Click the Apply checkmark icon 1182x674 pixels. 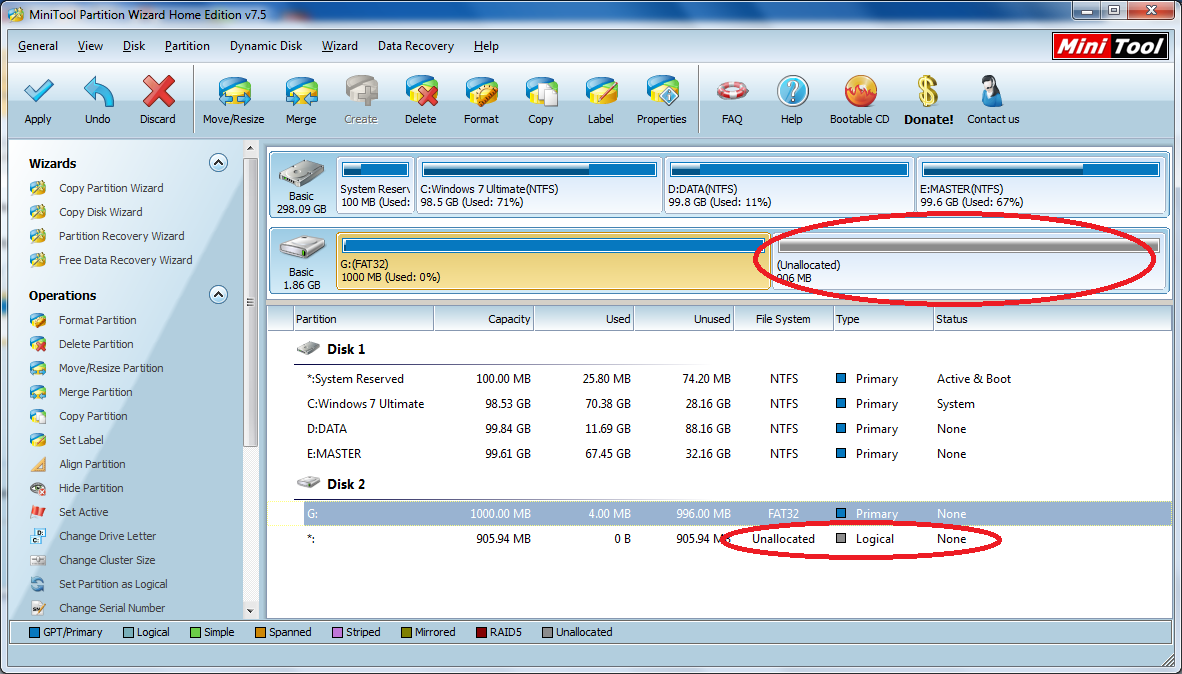[38, 91]
